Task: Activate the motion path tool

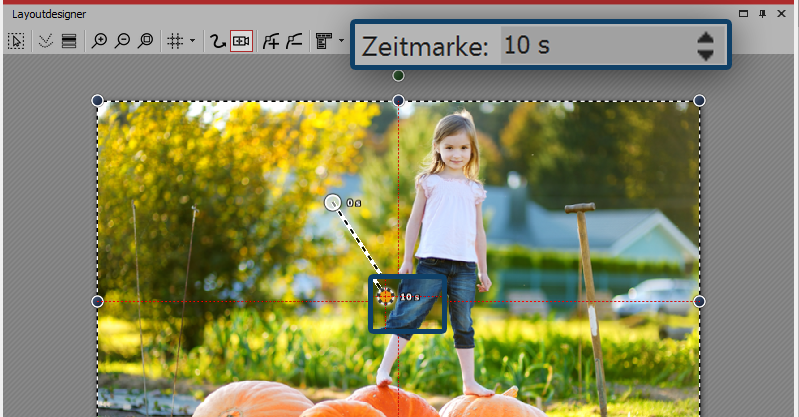Action: click(x=218, y=41)
